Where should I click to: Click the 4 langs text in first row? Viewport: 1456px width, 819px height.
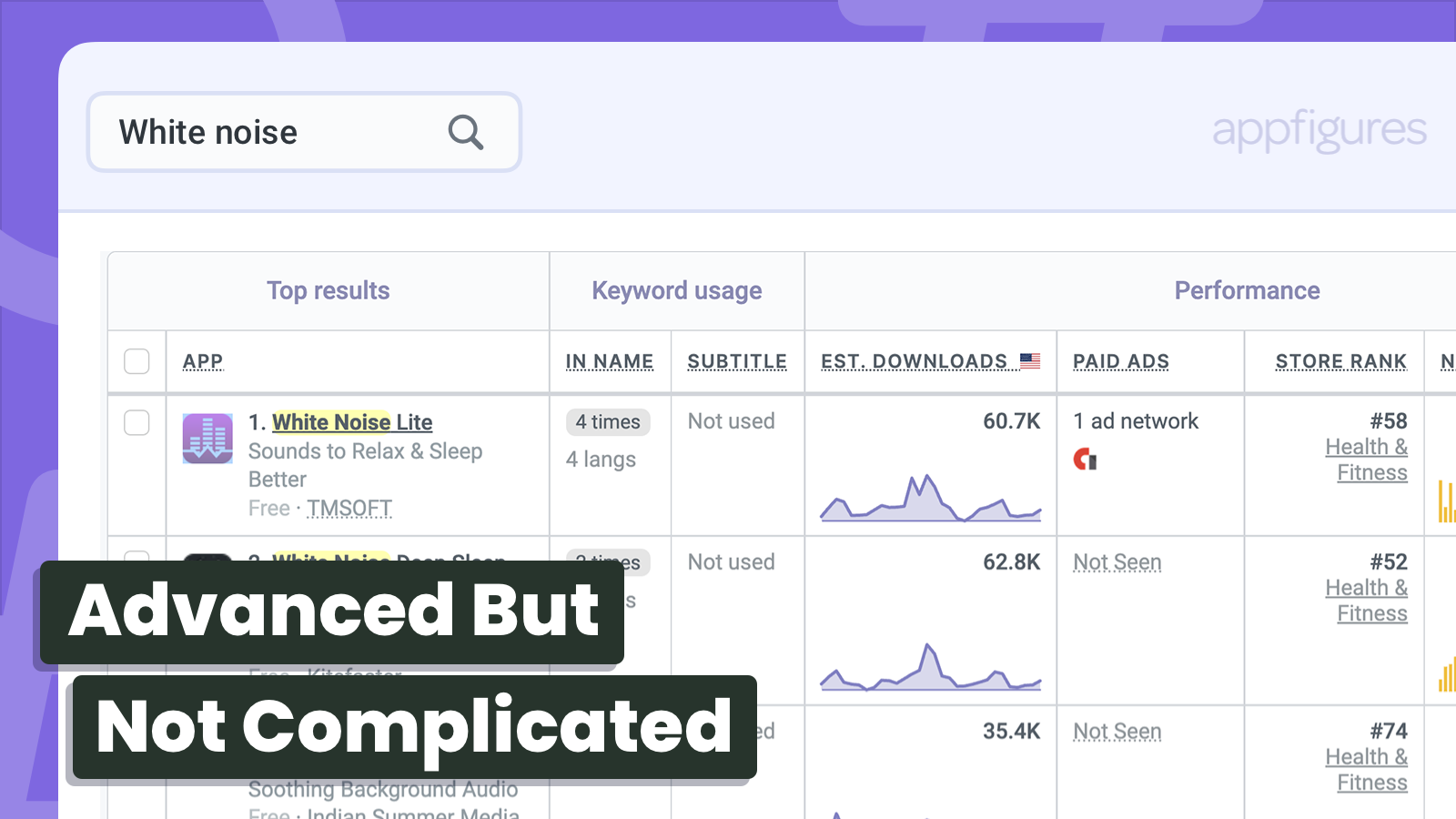[x=601, y=460]
